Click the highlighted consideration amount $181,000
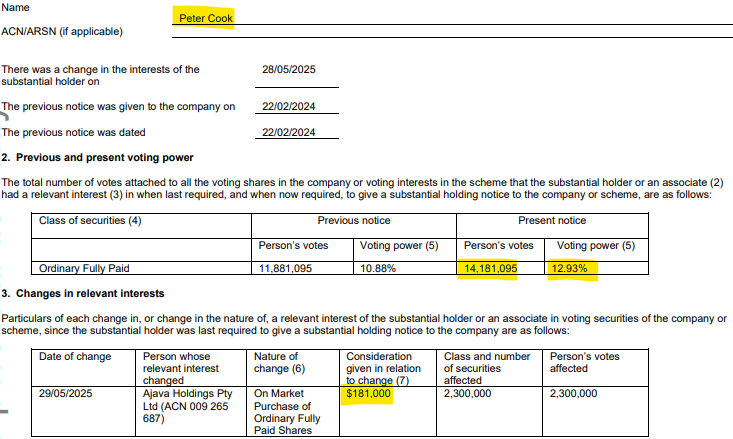733x439 pixels. [x=368, y=395]
